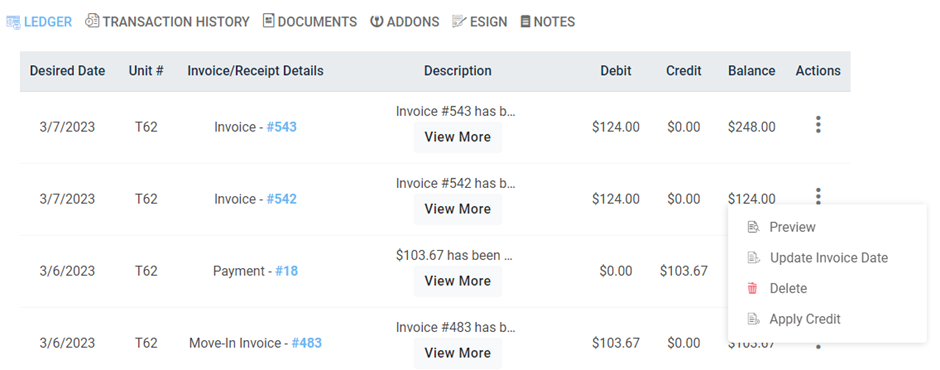Open Move-In Invoice link #483
Screen dimensions: 940x370
[306, 343]
